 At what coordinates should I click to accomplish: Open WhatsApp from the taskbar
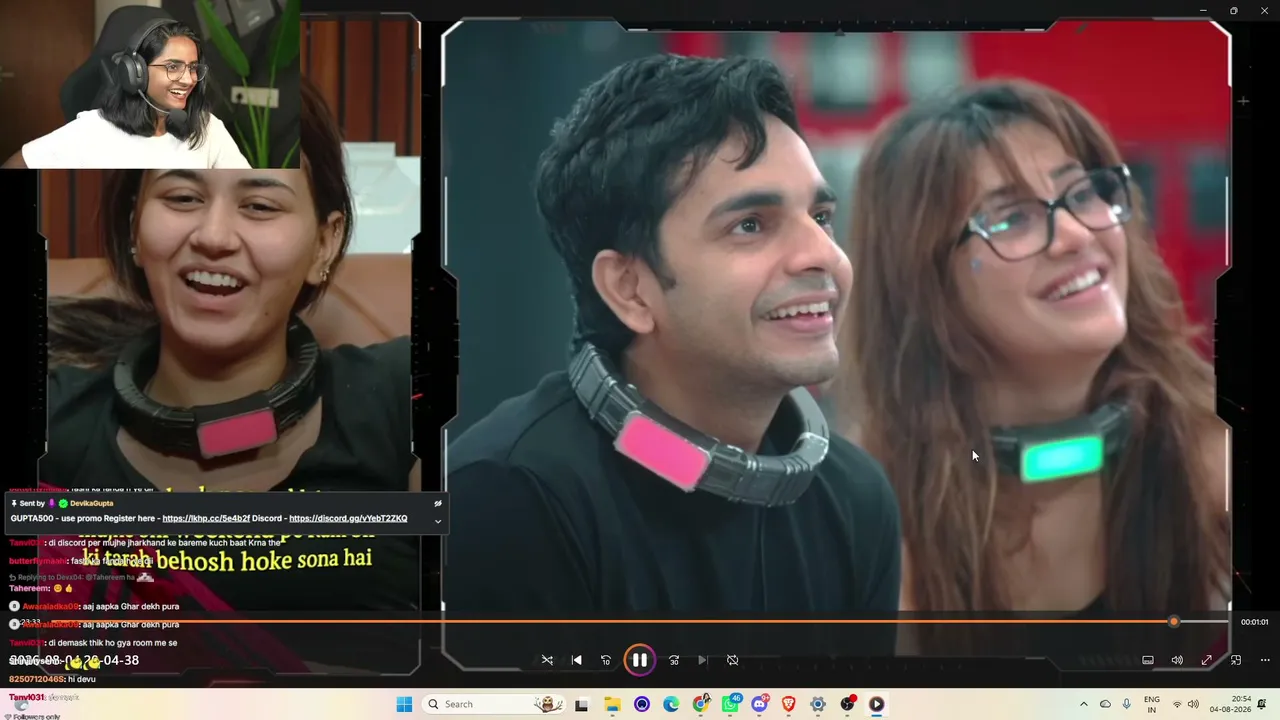coord(731,704)
